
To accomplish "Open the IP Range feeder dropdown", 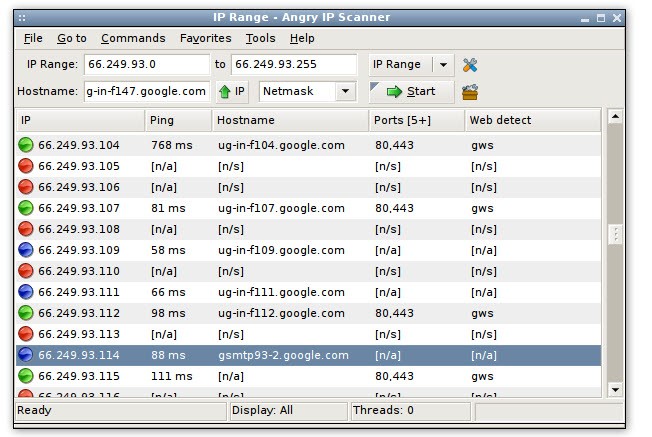I will (443, 65).
